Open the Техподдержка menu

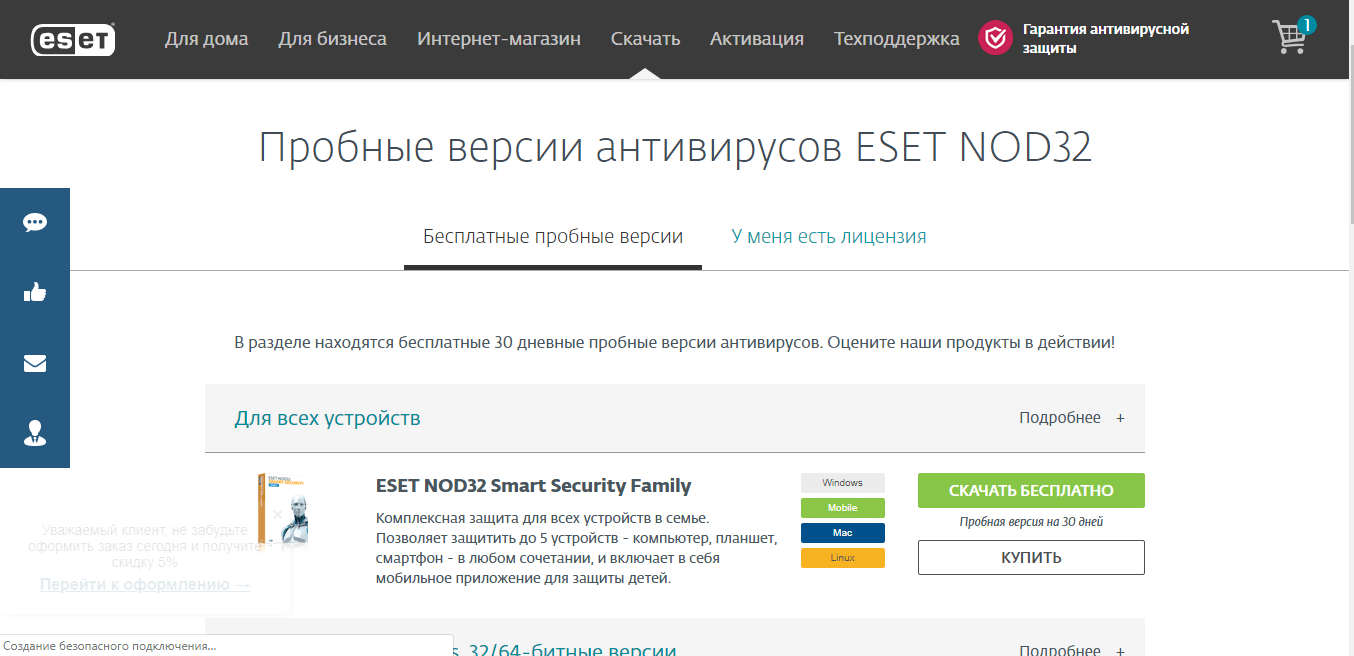(x=897, y=39)
